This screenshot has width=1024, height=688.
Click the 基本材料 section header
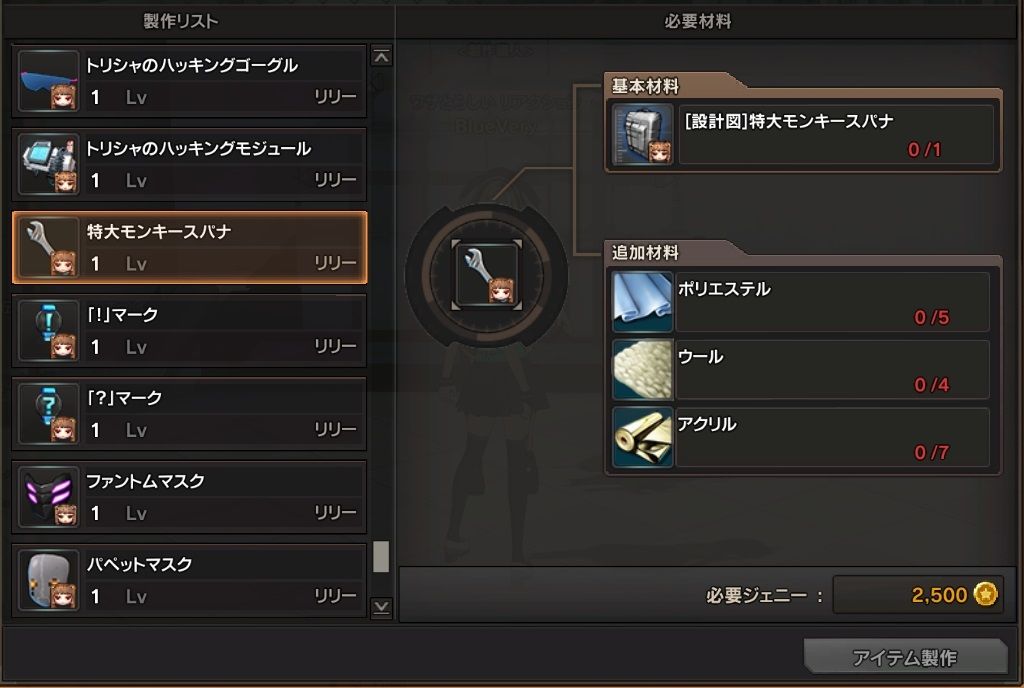pos(645,86)
